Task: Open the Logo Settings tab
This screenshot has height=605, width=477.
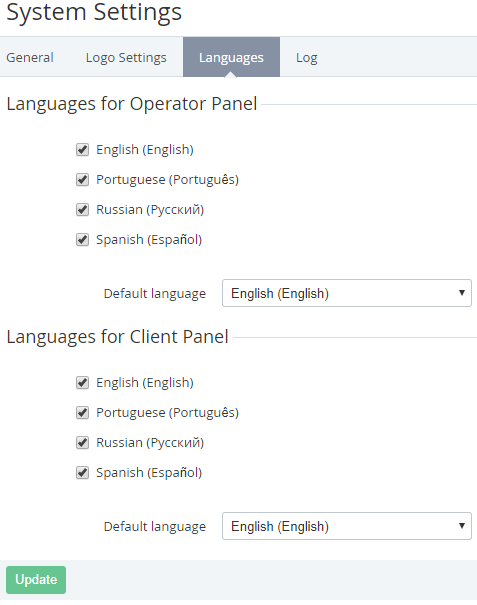Action: [x=126, y=57]
